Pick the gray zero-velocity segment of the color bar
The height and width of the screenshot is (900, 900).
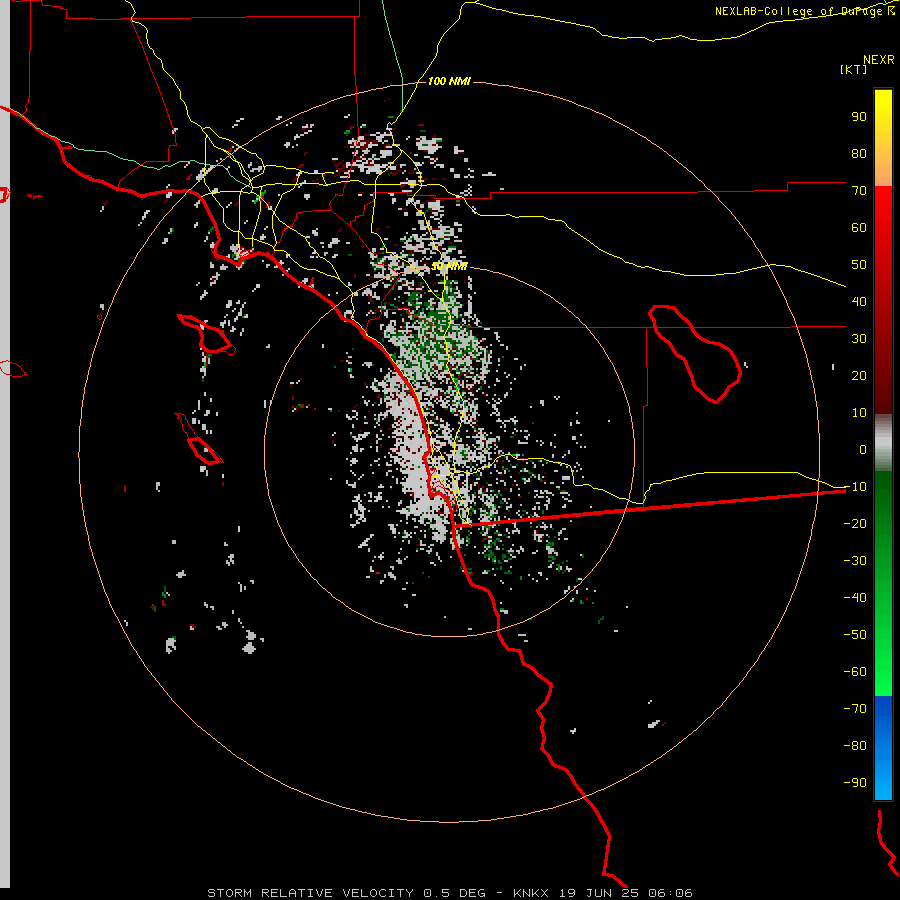883,443
